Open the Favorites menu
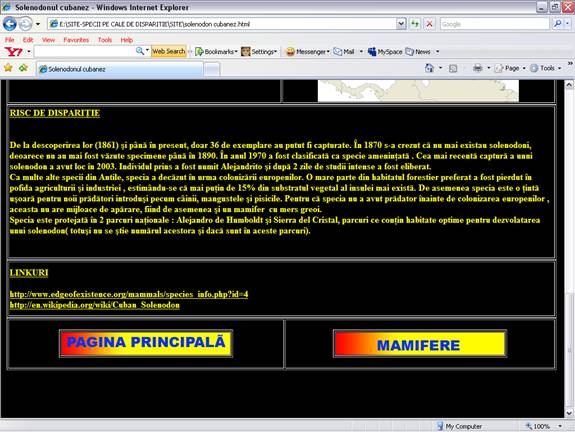This screenshot has height=432, width=575. click(76, 40)
